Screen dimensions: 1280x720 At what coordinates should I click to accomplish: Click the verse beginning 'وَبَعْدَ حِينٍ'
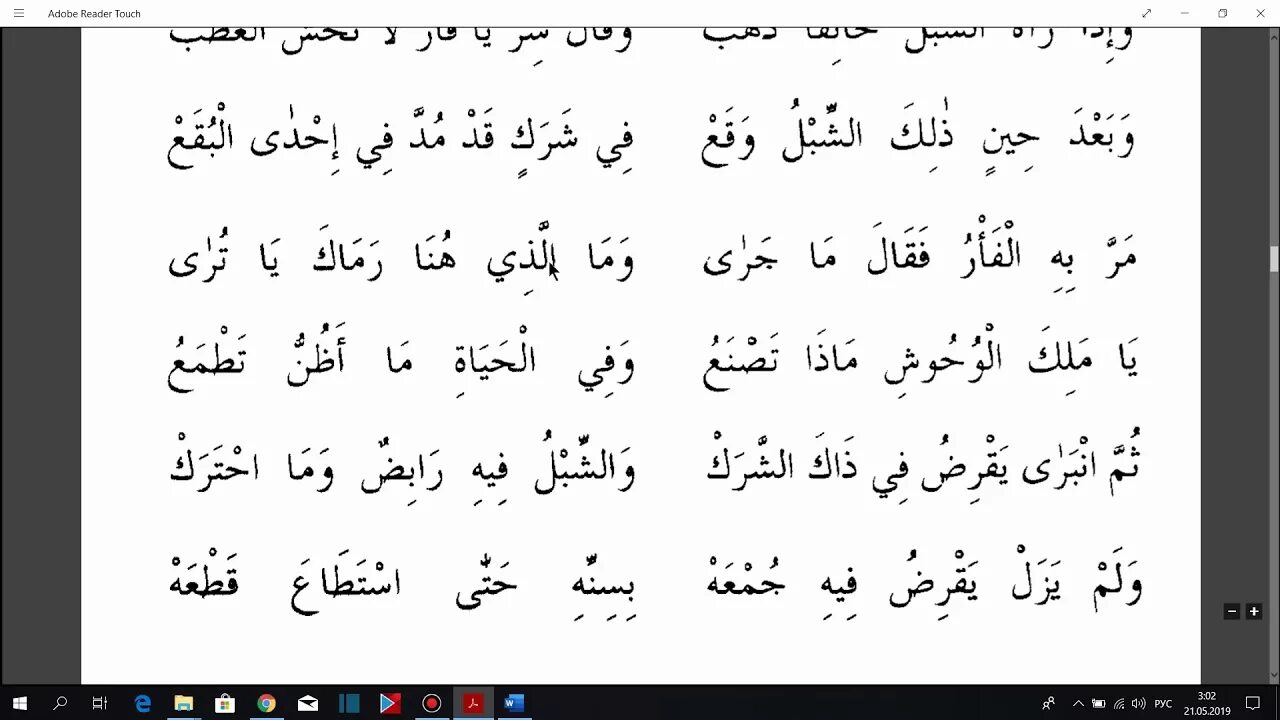tap(919, 138)
